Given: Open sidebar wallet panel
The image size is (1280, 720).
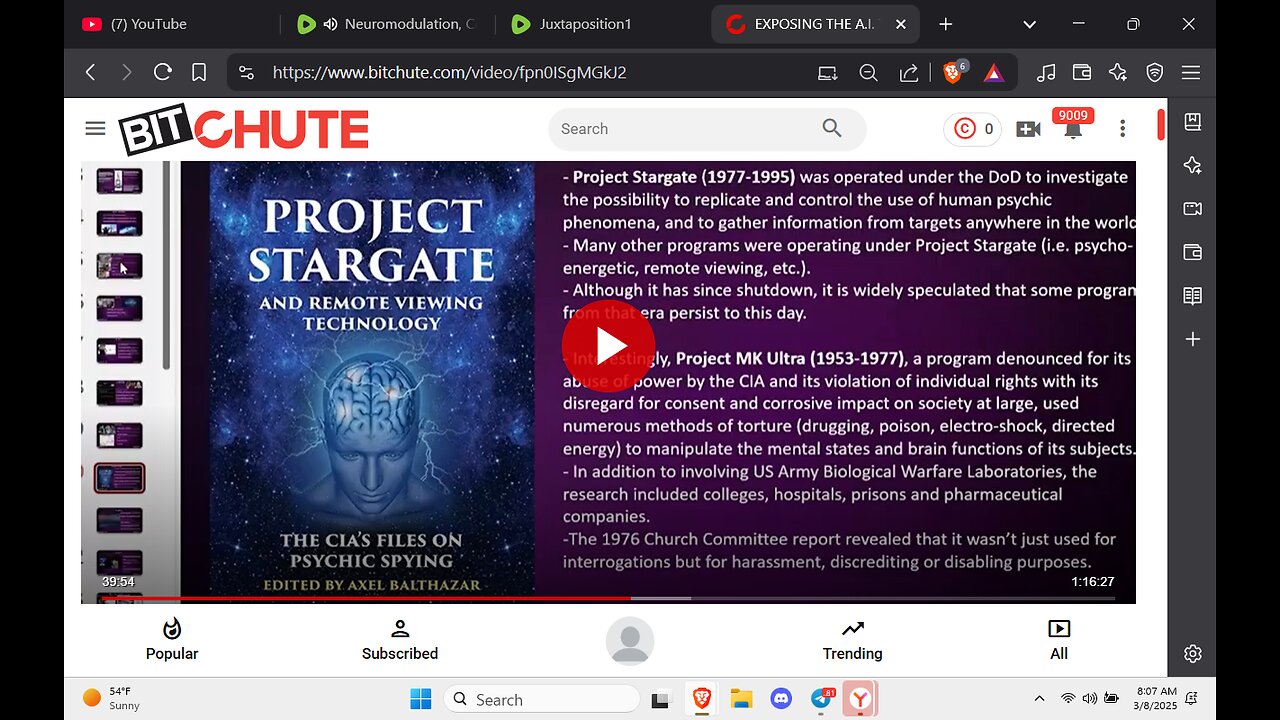Looking at the screenshot, I should tap(1192, 253).
